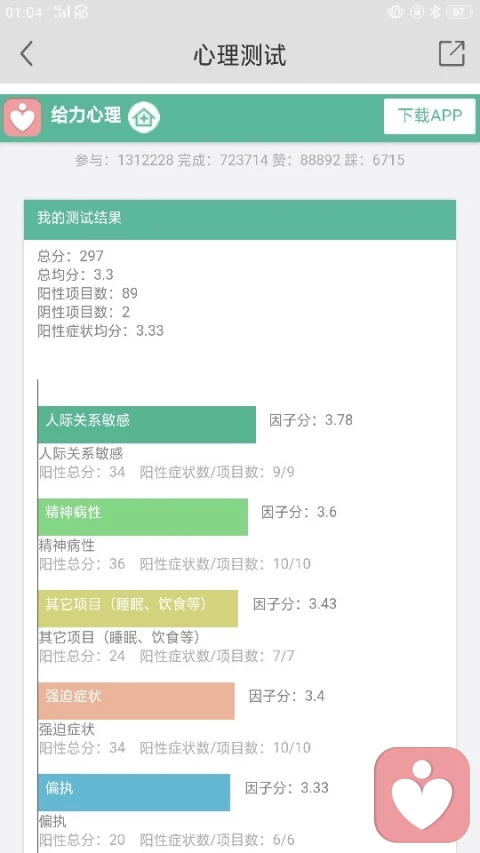Tap the floating pink heart app icon
The height and width of the screenshot is (853, 480).
(422, 794)
